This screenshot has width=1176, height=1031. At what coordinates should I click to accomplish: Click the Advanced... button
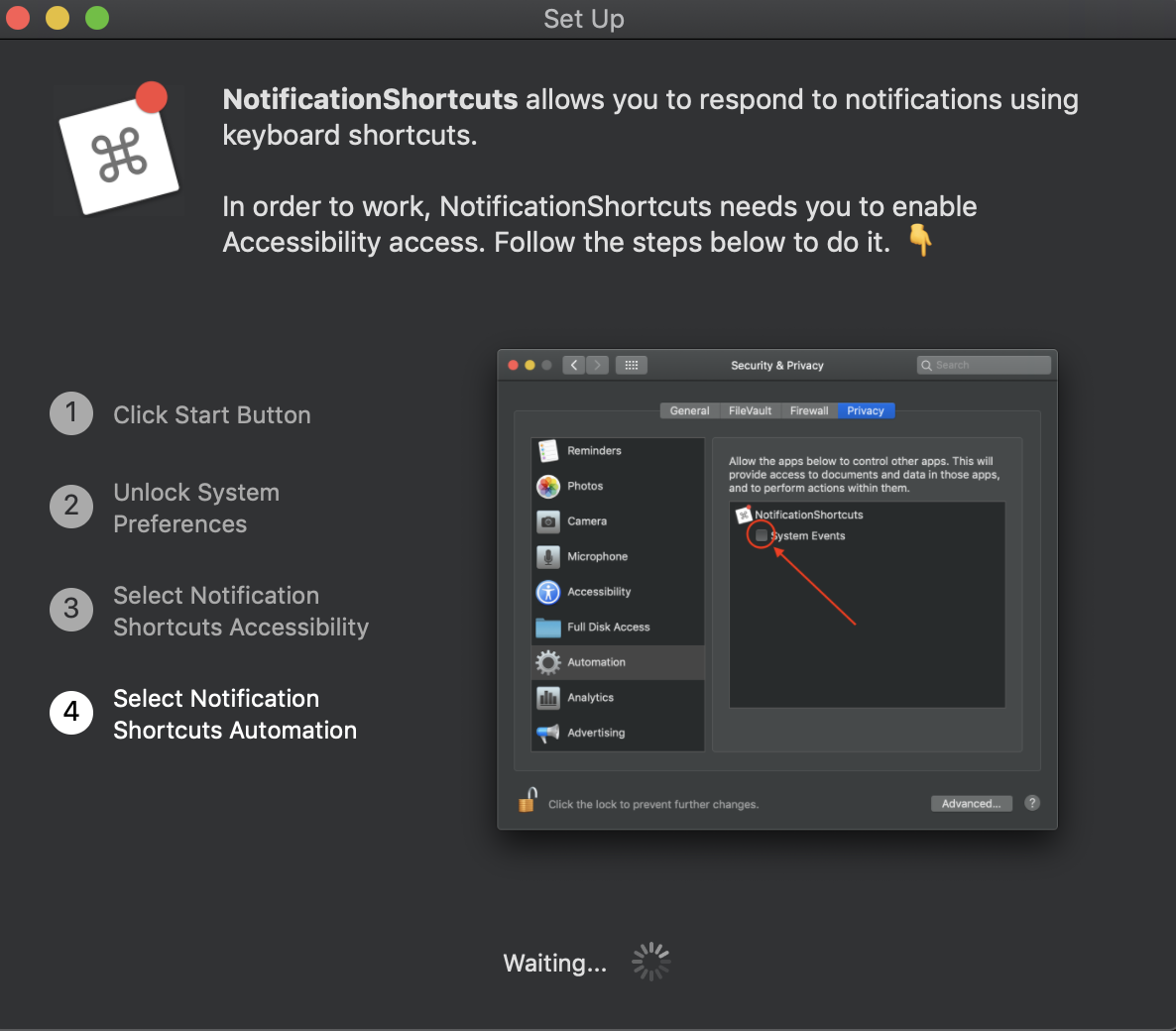[972, 804]
